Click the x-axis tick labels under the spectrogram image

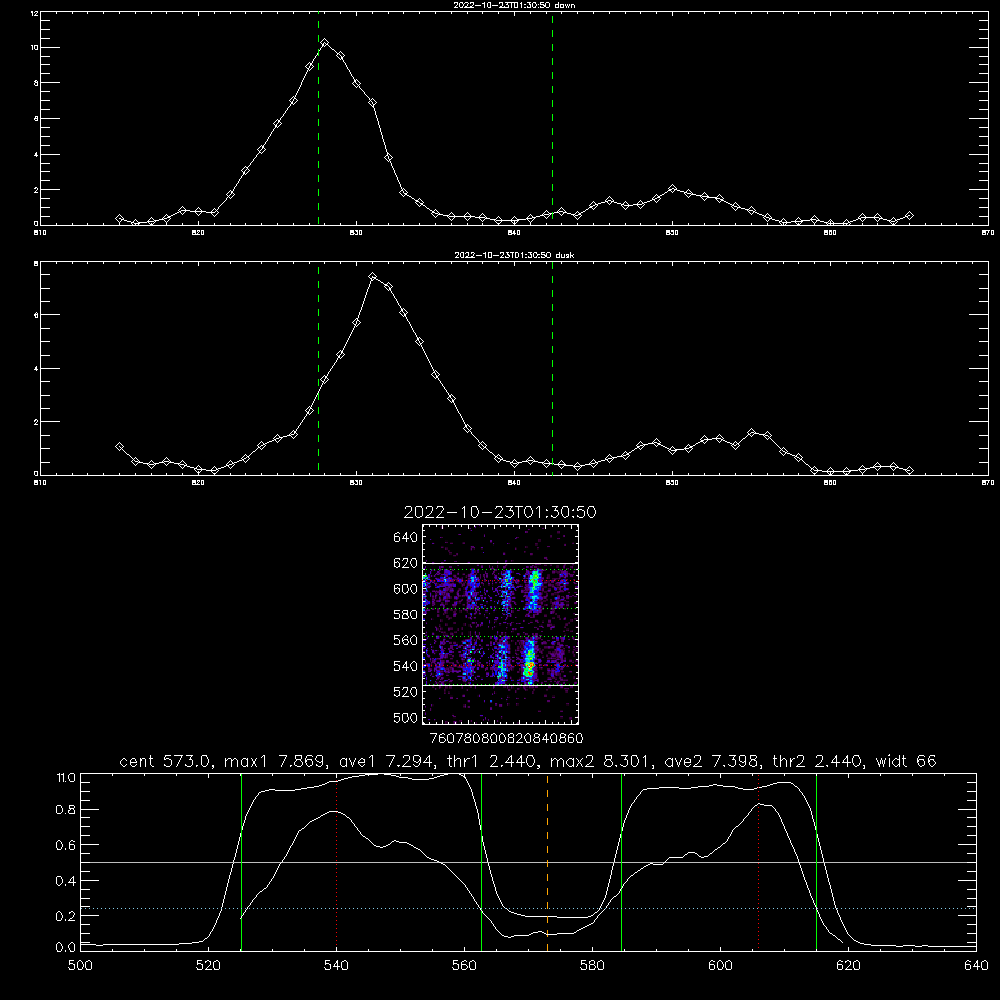click(506, 739)
